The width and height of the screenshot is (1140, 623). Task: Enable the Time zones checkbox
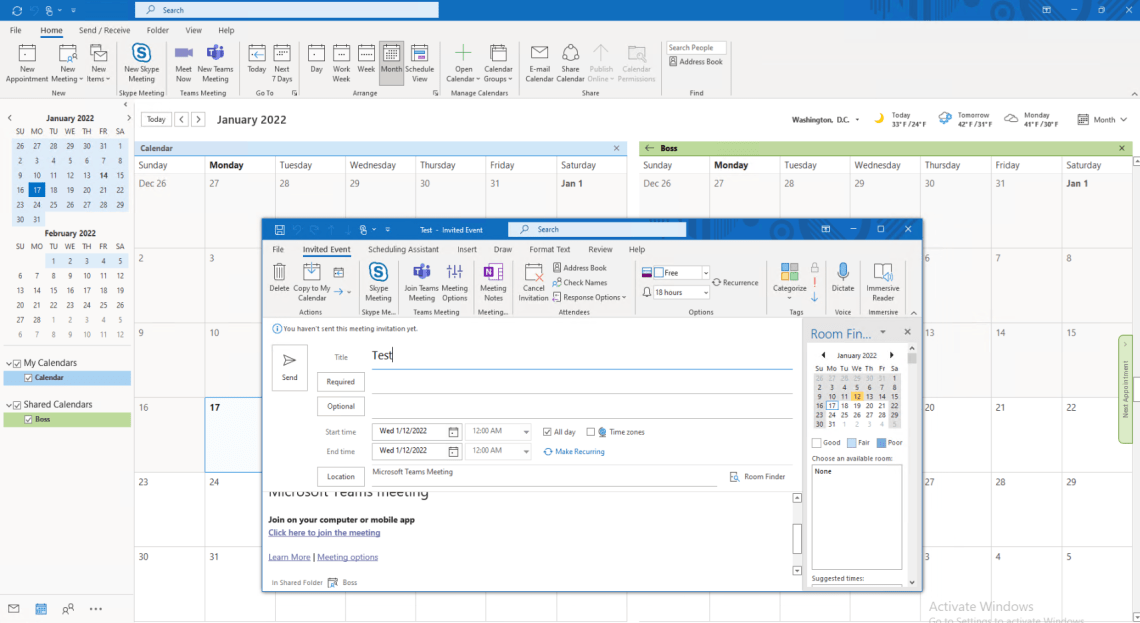point(590,432)
